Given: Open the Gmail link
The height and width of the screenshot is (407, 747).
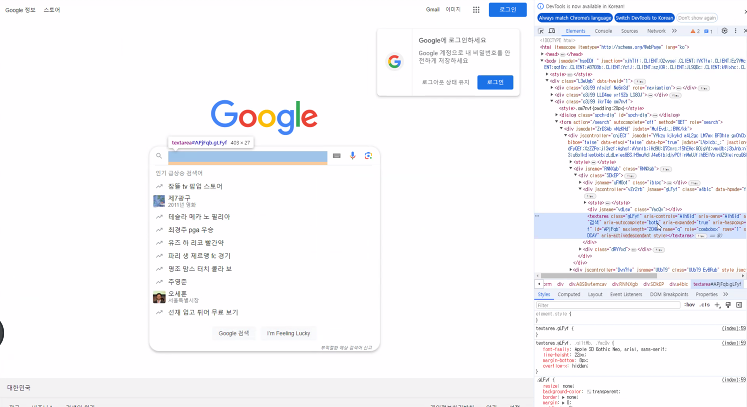Looking at the screenshot, I should pos(433,10).
